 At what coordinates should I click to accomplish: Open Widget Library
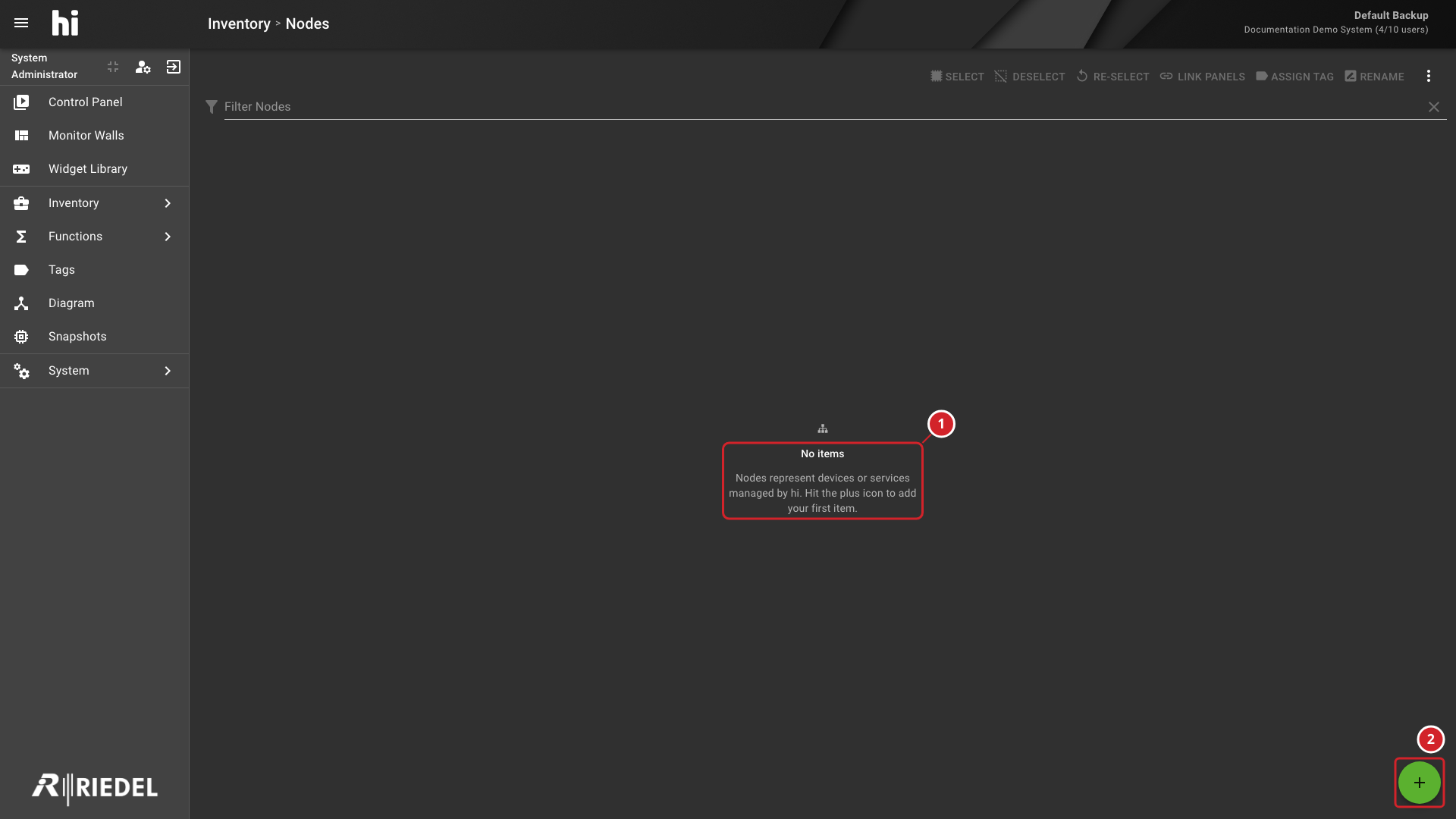coord(94,168)
